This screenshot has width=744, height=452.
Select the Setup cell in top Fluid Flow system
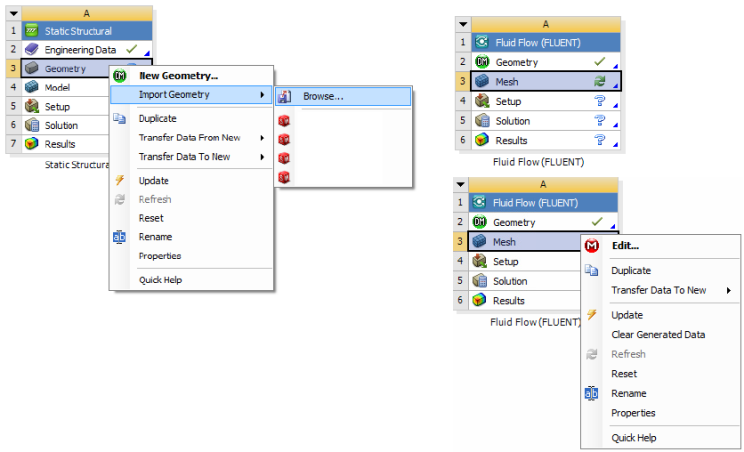(x=508, y=101)
